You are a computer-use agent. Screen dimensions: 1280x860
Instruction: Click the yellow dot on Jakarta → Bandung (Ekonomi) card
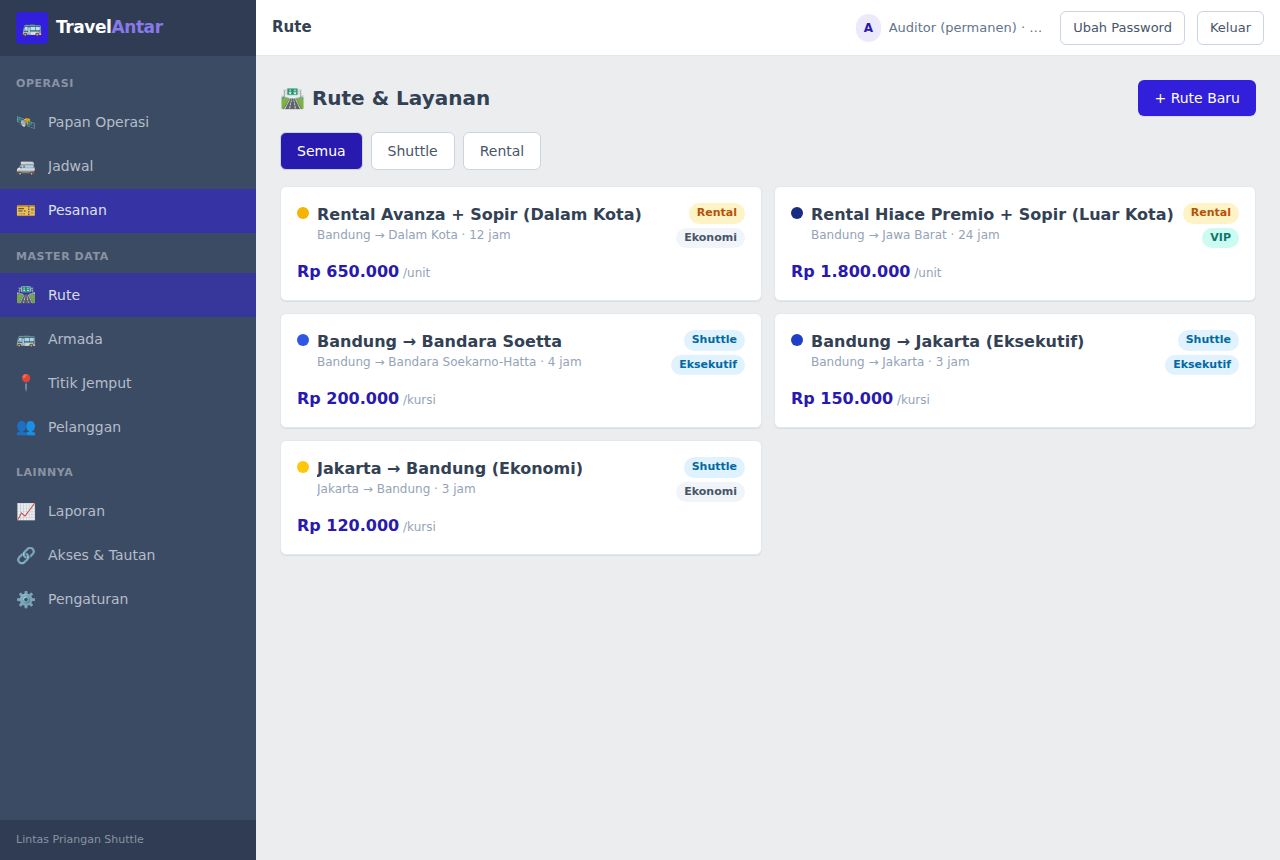[x=303, y=467]
